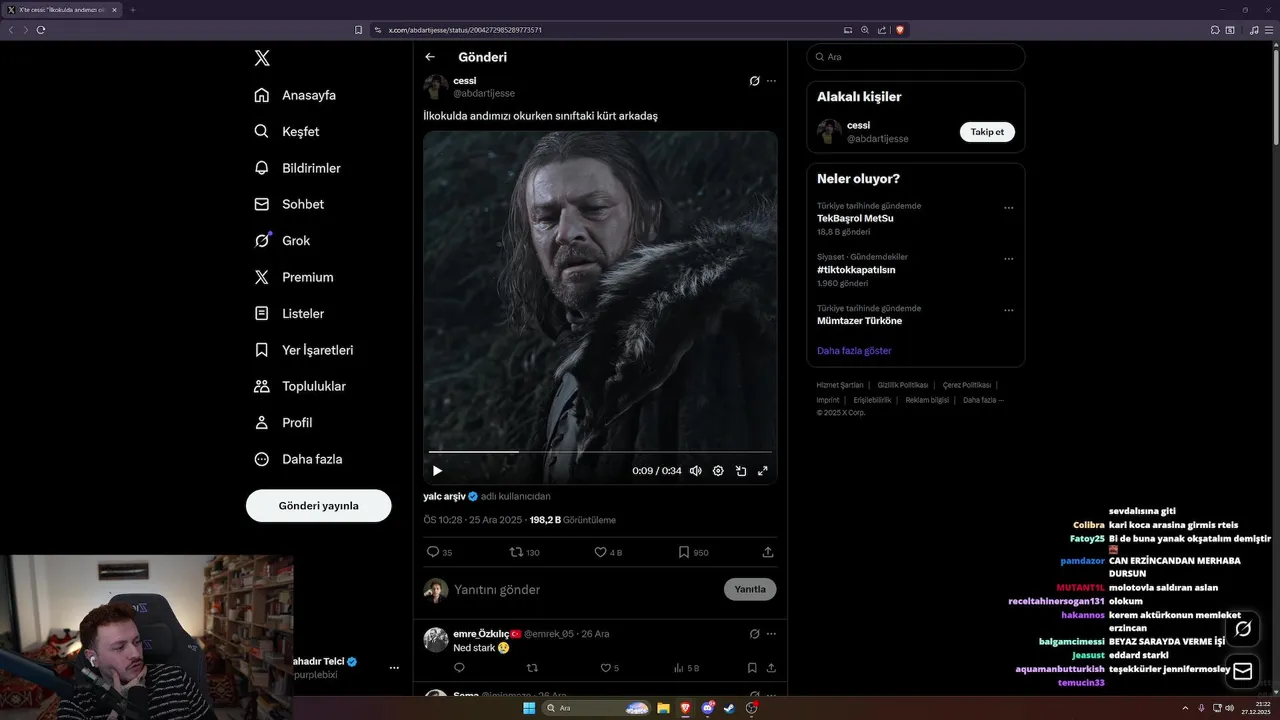Viewport: 1280px width, 720px height.
Task: Seek on the video progress bar
Action: [600, 452]
